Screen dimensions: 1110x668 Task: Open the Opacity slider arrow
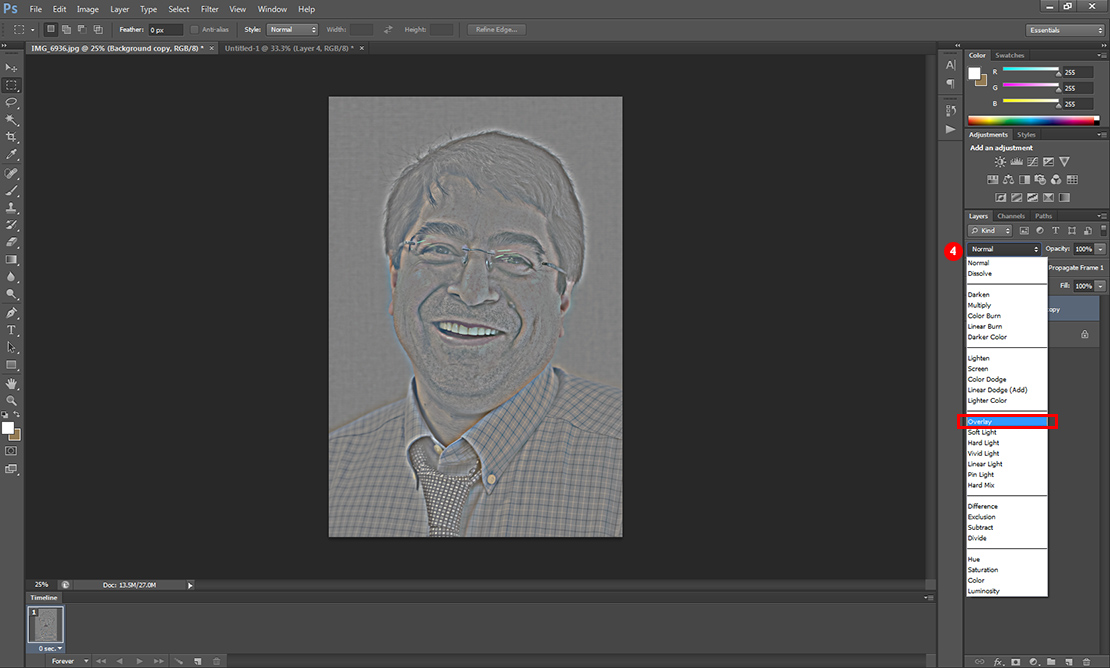(x=1100, y=249)
